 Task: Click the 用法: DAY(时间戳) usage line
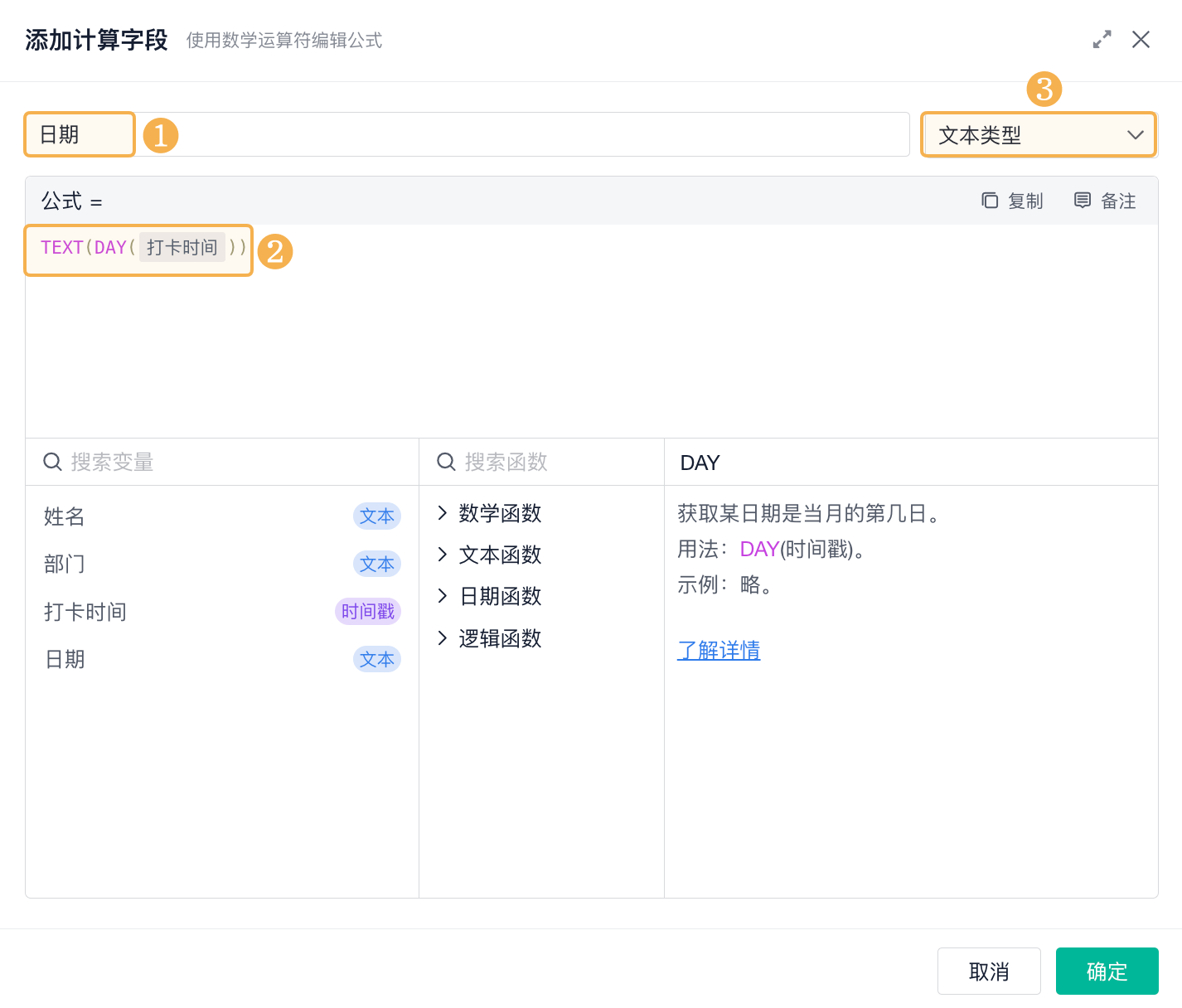pyautogui.click(x=773, y=549)
